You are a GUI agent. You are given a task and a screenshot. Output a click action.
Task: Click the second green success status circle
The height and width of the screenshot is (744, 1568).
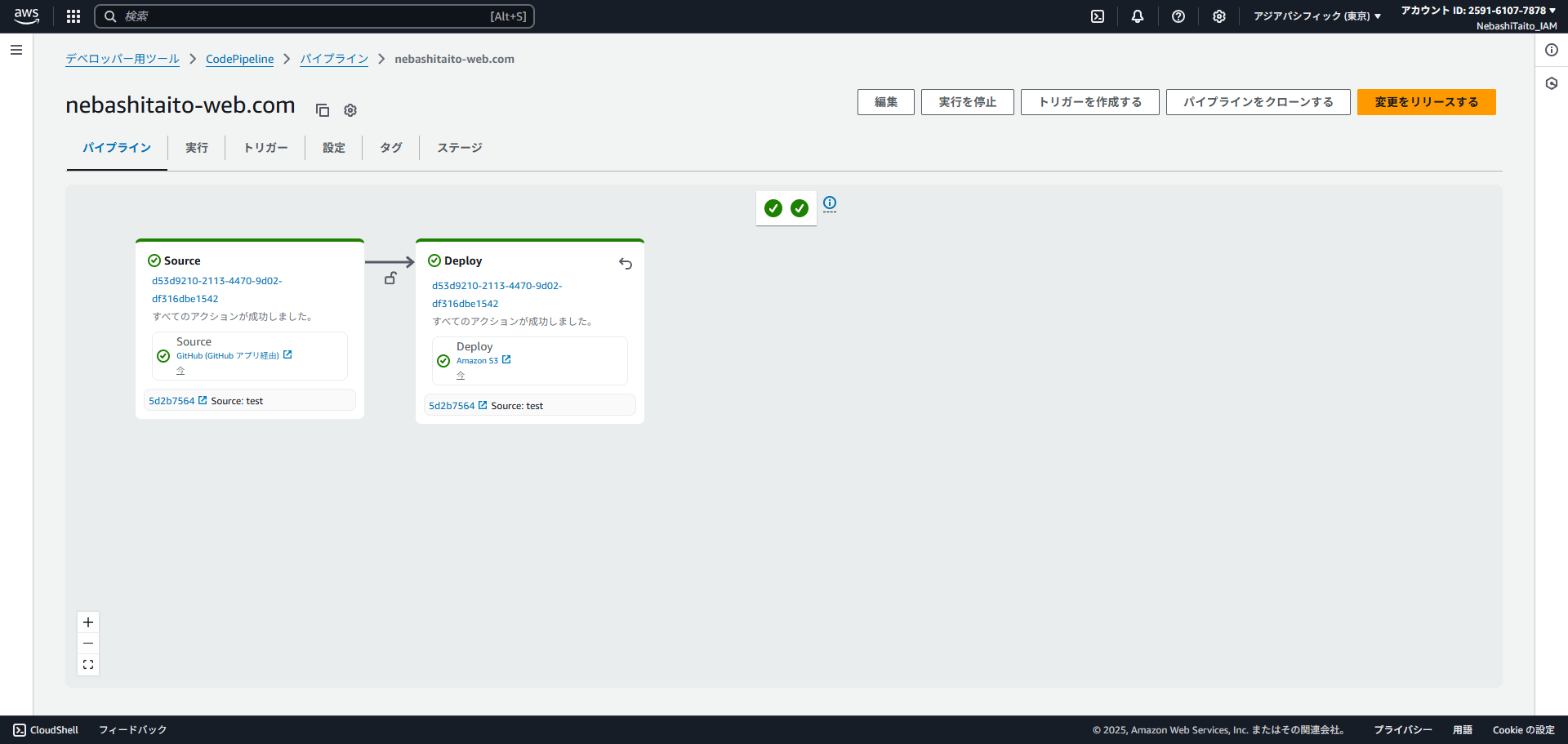point(800,208)
